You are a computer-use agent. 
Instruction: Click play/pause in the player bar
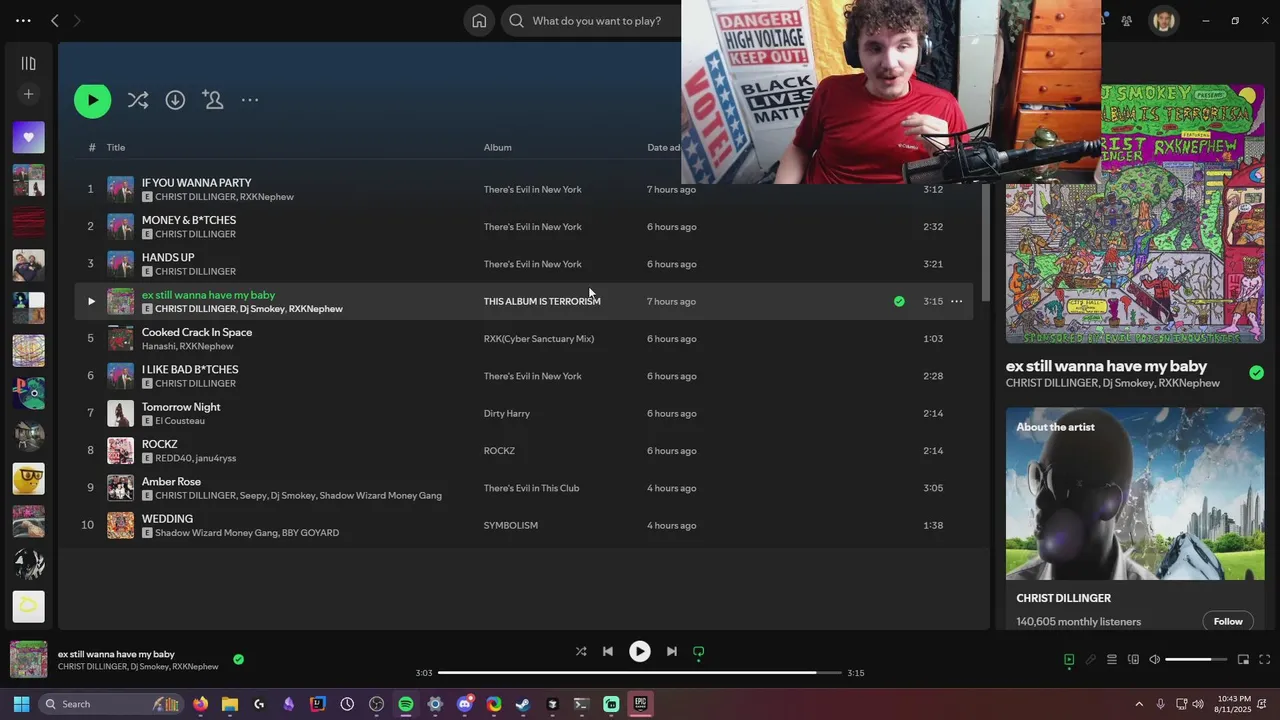[x=639, y=651]
